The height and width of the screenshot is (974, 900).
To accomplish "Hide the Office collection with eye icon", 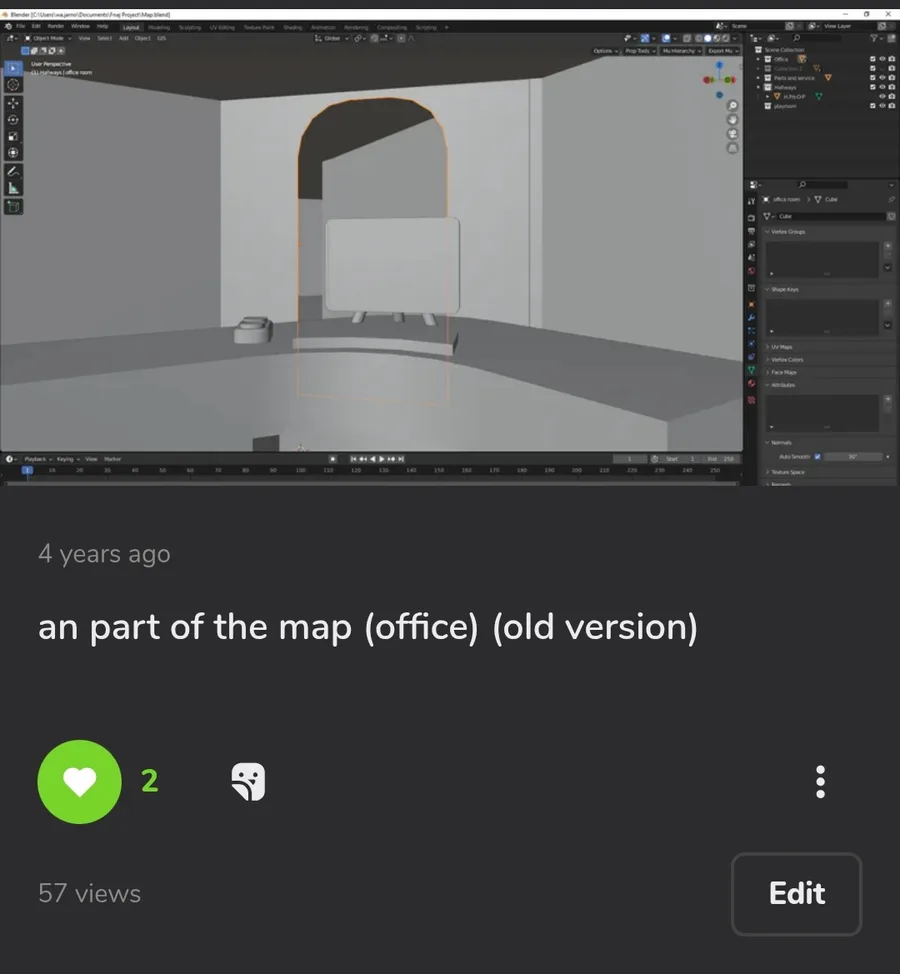I will [x=882, y=59].
